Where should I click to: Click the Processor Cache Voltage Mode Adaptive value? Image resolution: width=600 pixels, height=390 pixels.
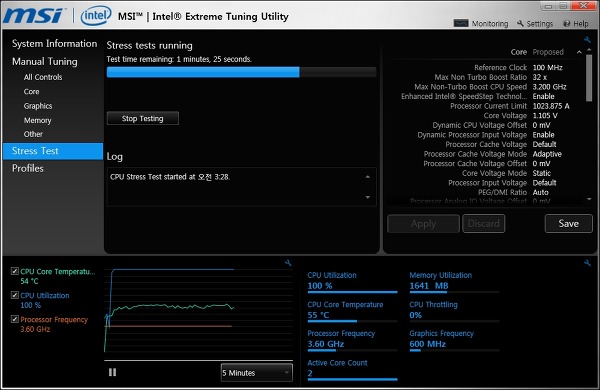pyautogui.click(x=547, y=154)
